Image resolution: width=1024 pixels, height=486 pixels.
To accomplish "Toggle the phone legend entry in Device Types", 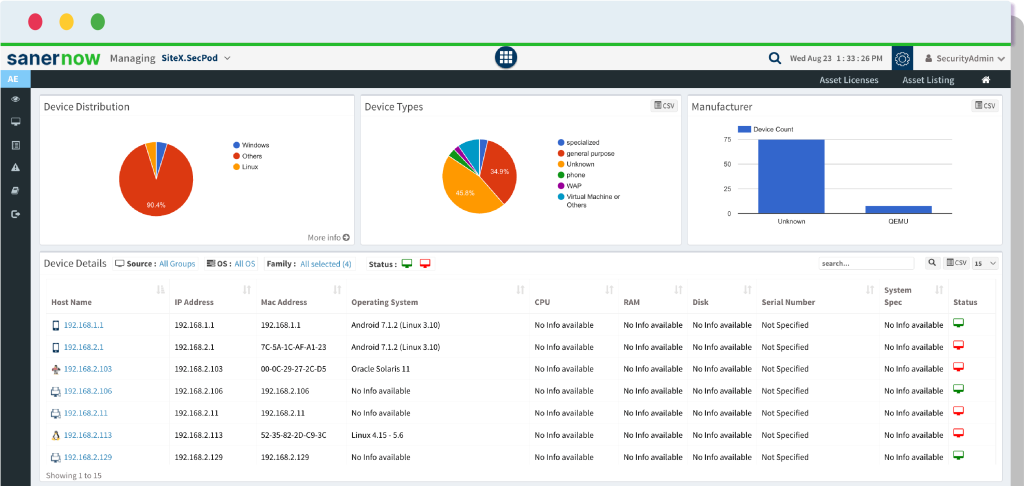I will 571,175.
